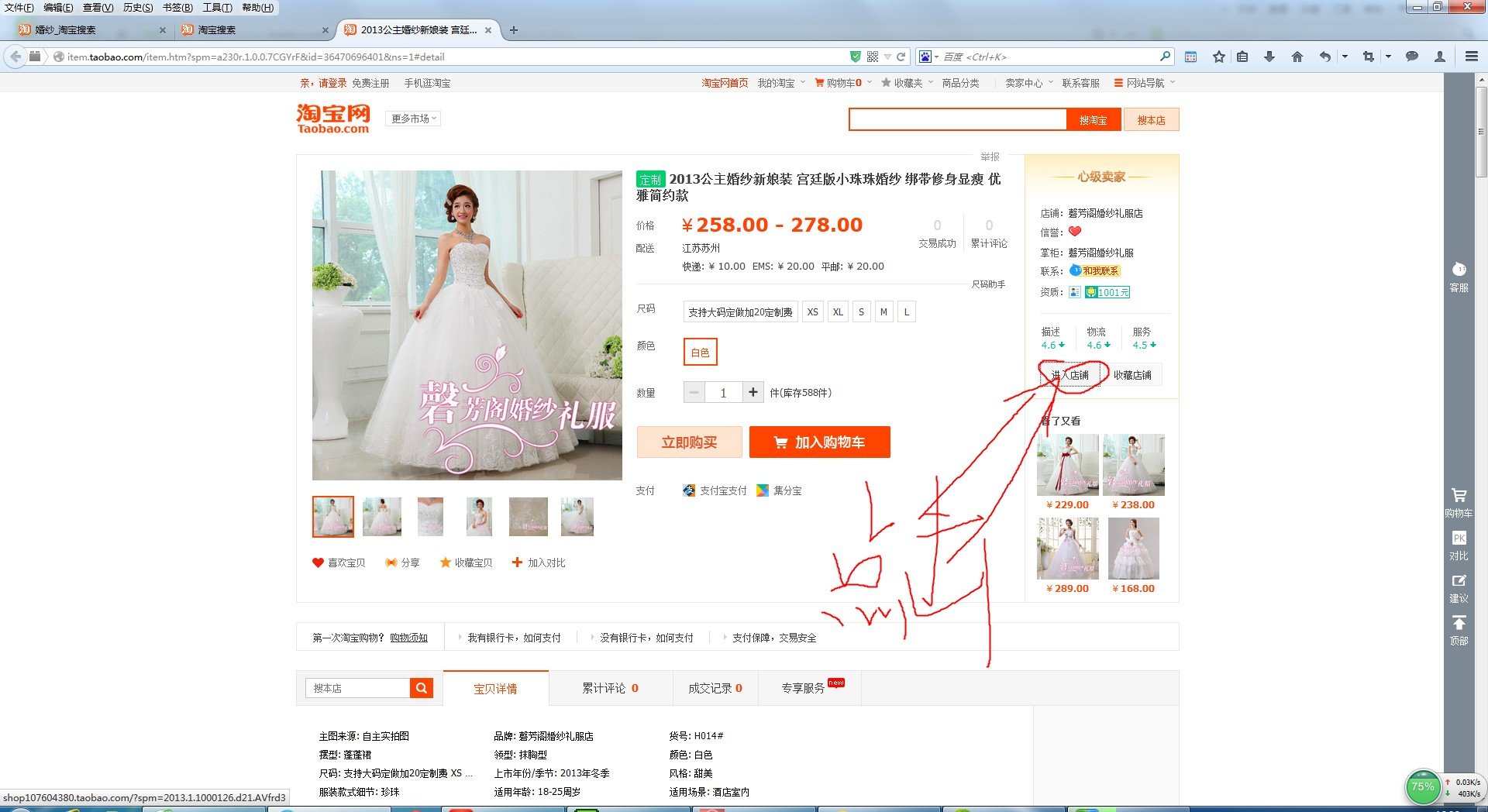The width and height of the screenshot is (1488, 812).
Task: Open the 历史(S) menu
Action: tap(137, 8)
